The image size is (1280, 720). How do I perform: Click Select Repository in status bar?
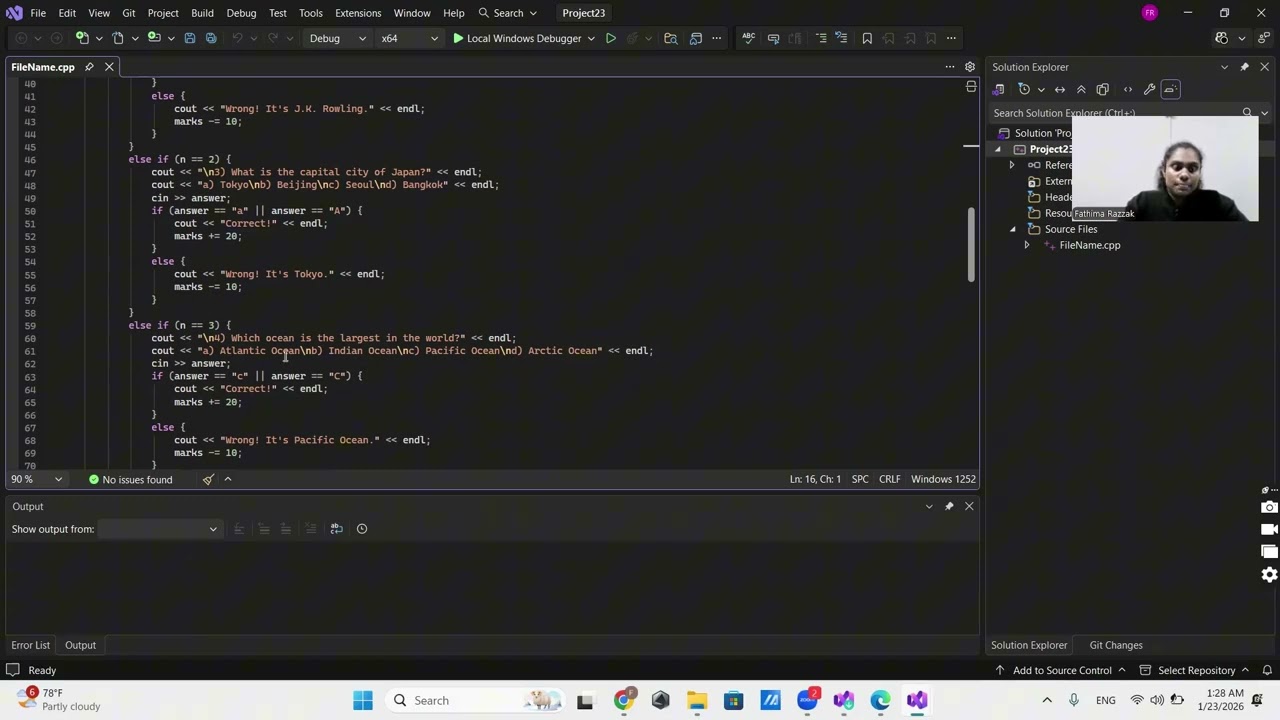[1196, 670]
